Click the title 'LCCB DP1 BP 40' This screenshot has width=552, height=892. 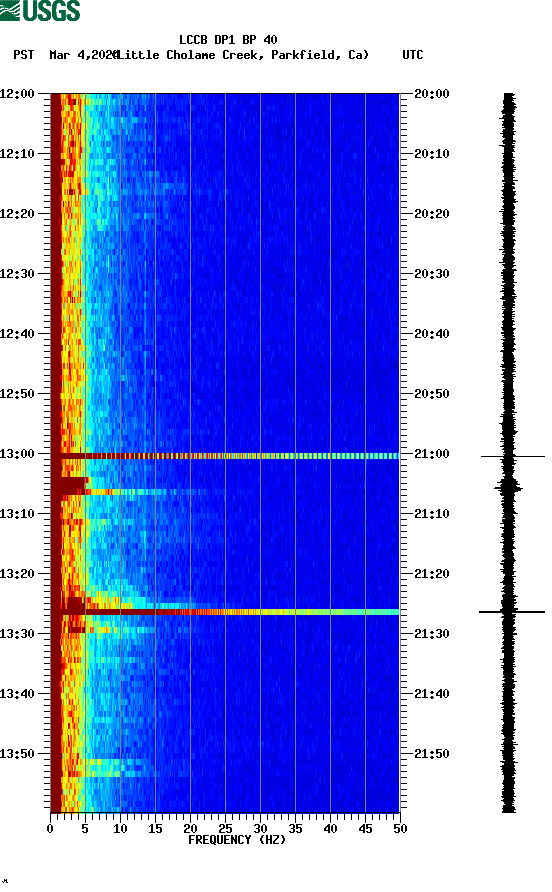[x=228, y=40]
